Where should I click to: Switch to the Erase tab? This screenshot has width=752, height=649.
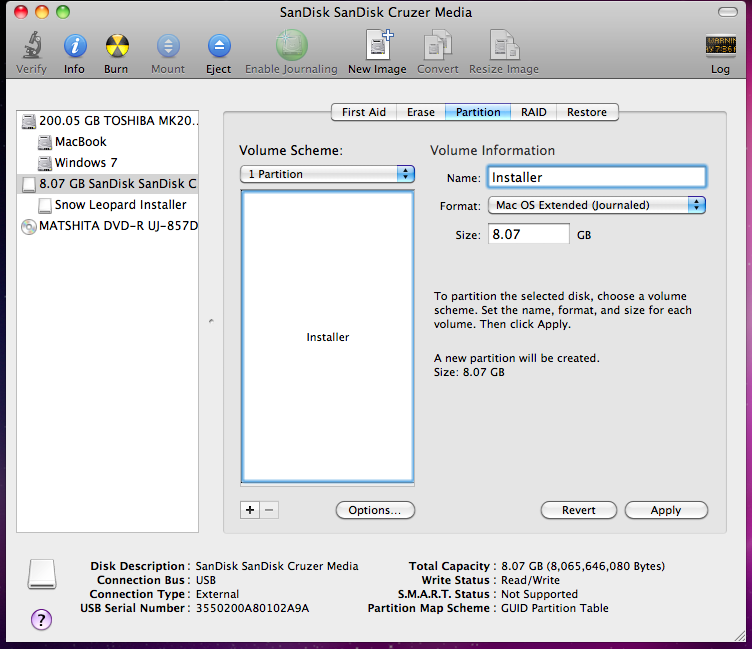(421, 112)
